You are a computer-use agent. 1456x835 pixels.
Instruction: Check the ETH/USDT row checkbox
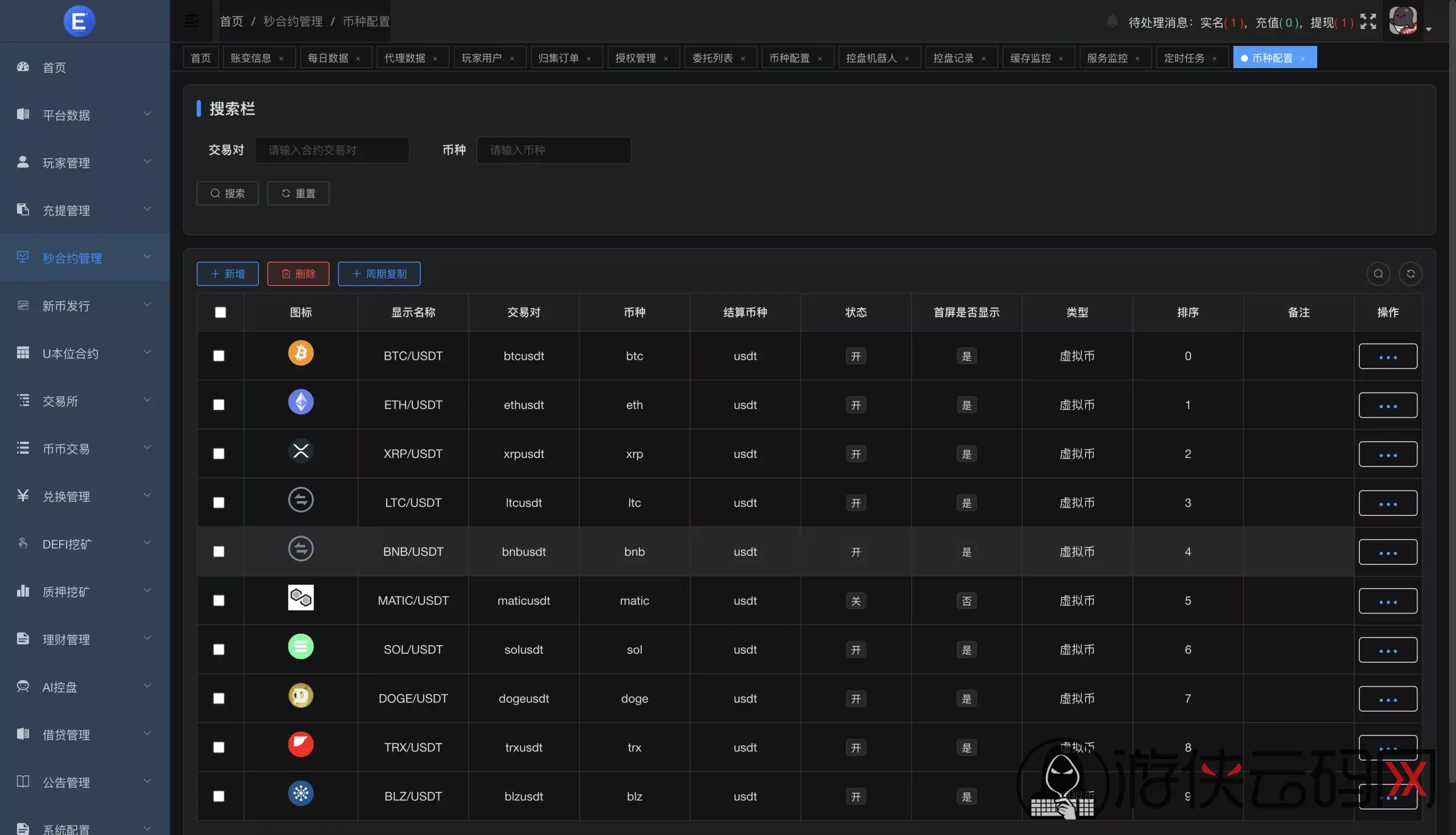pyautogui.click(x=218, y=405)
